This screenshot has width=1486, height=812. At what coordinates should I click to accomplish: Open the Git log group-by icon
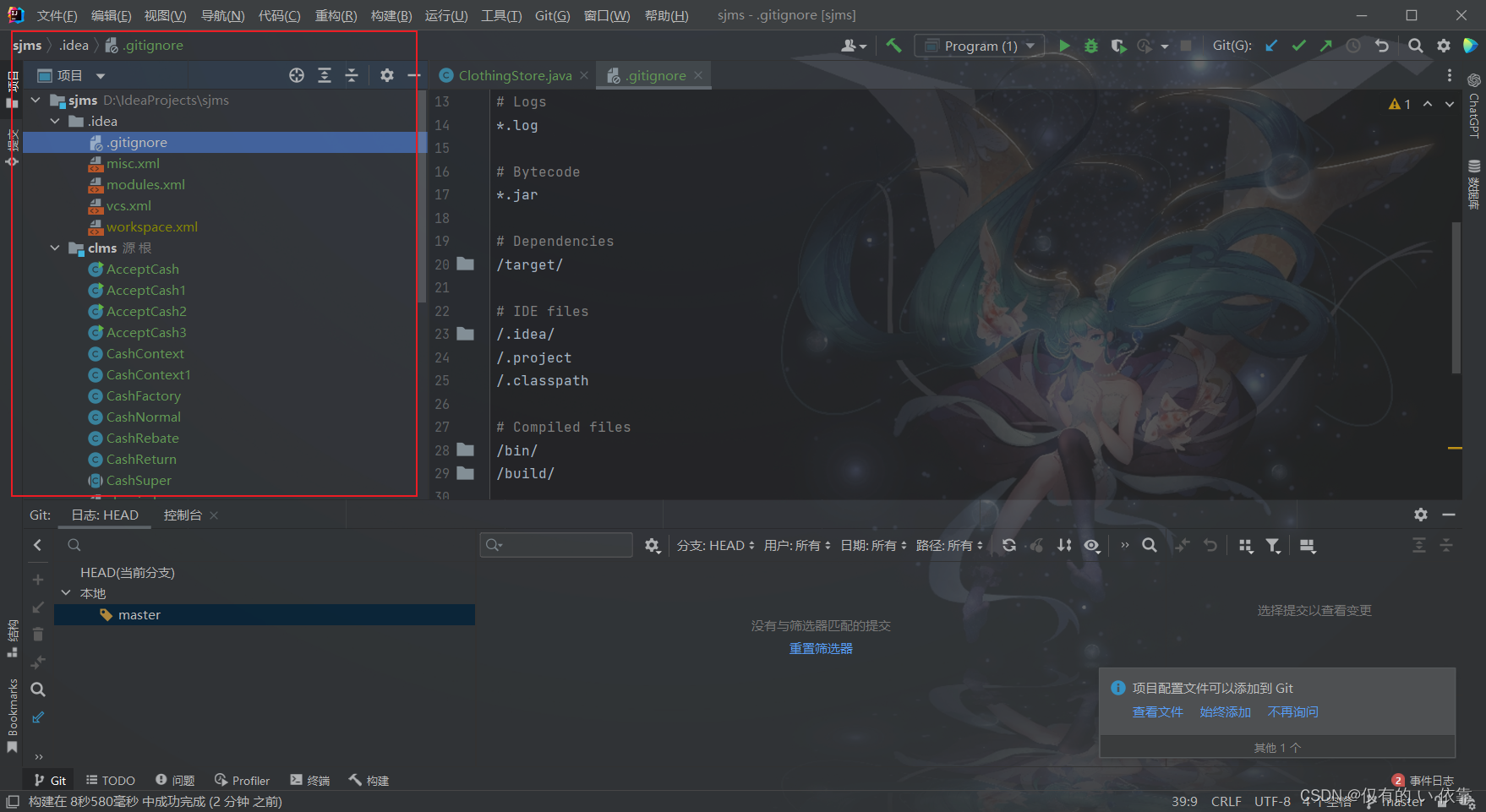tap(1246, 546)
